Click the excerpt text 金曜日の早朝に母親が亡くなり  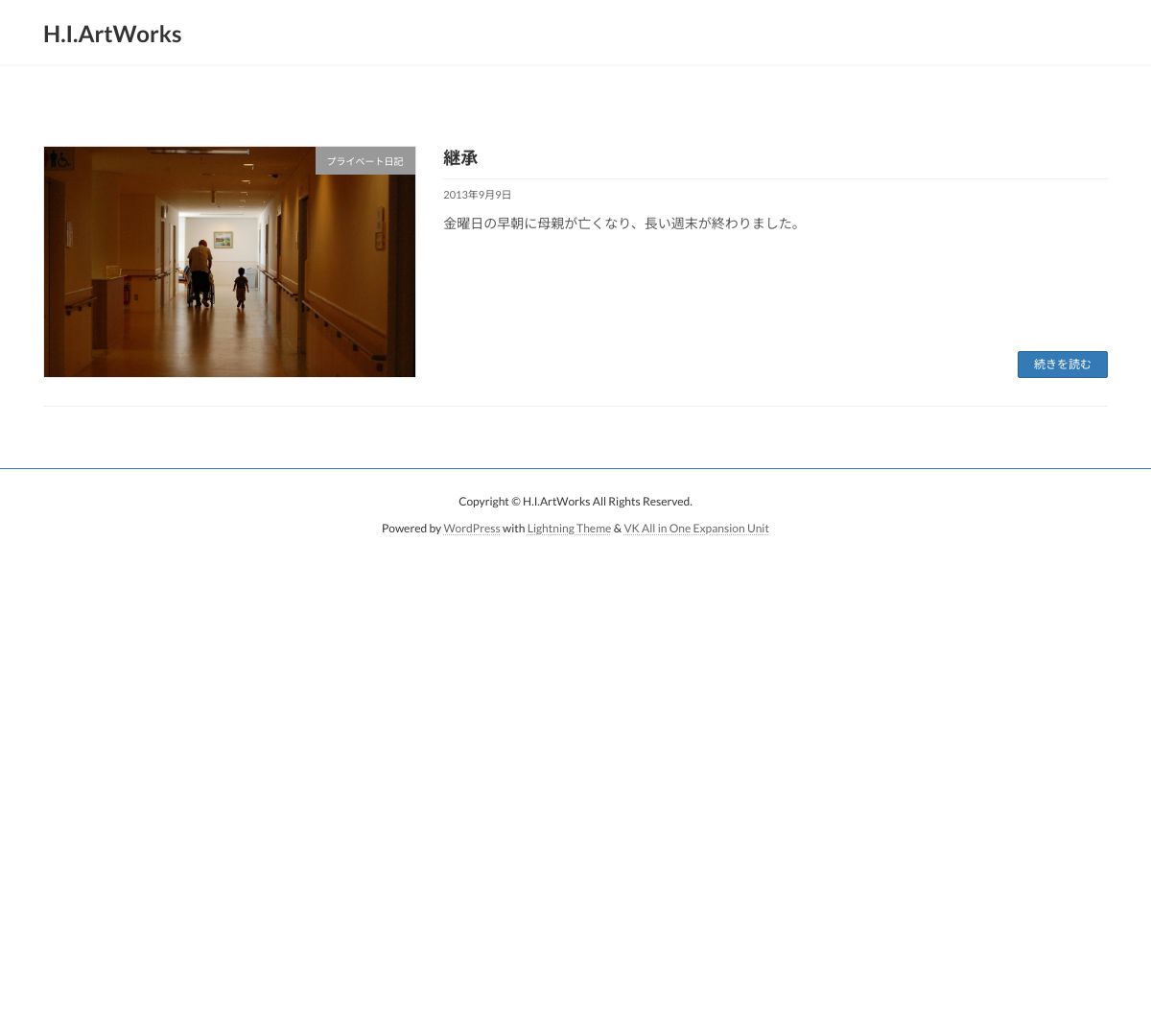(x=538, y=224)
